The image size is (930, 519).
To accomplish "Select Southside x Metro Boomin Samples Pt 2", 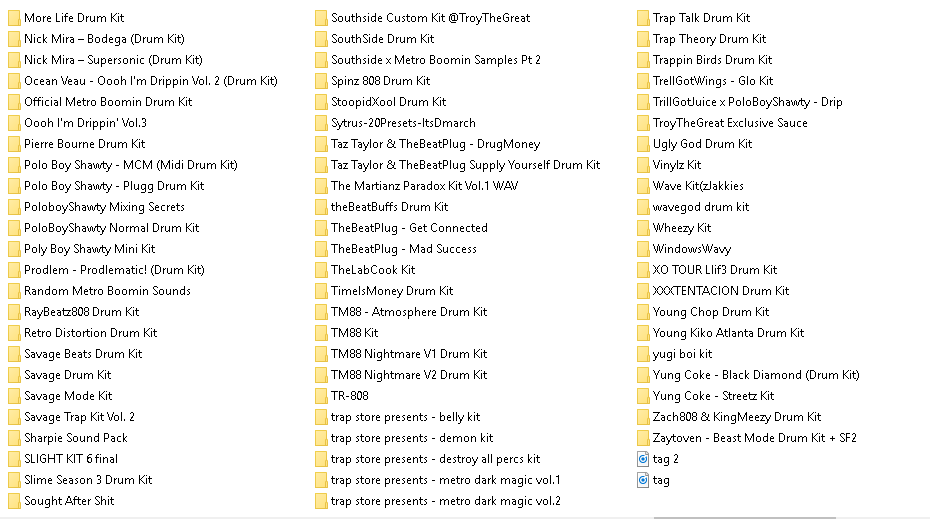I will pyautogui.click(x=428, y=60).
